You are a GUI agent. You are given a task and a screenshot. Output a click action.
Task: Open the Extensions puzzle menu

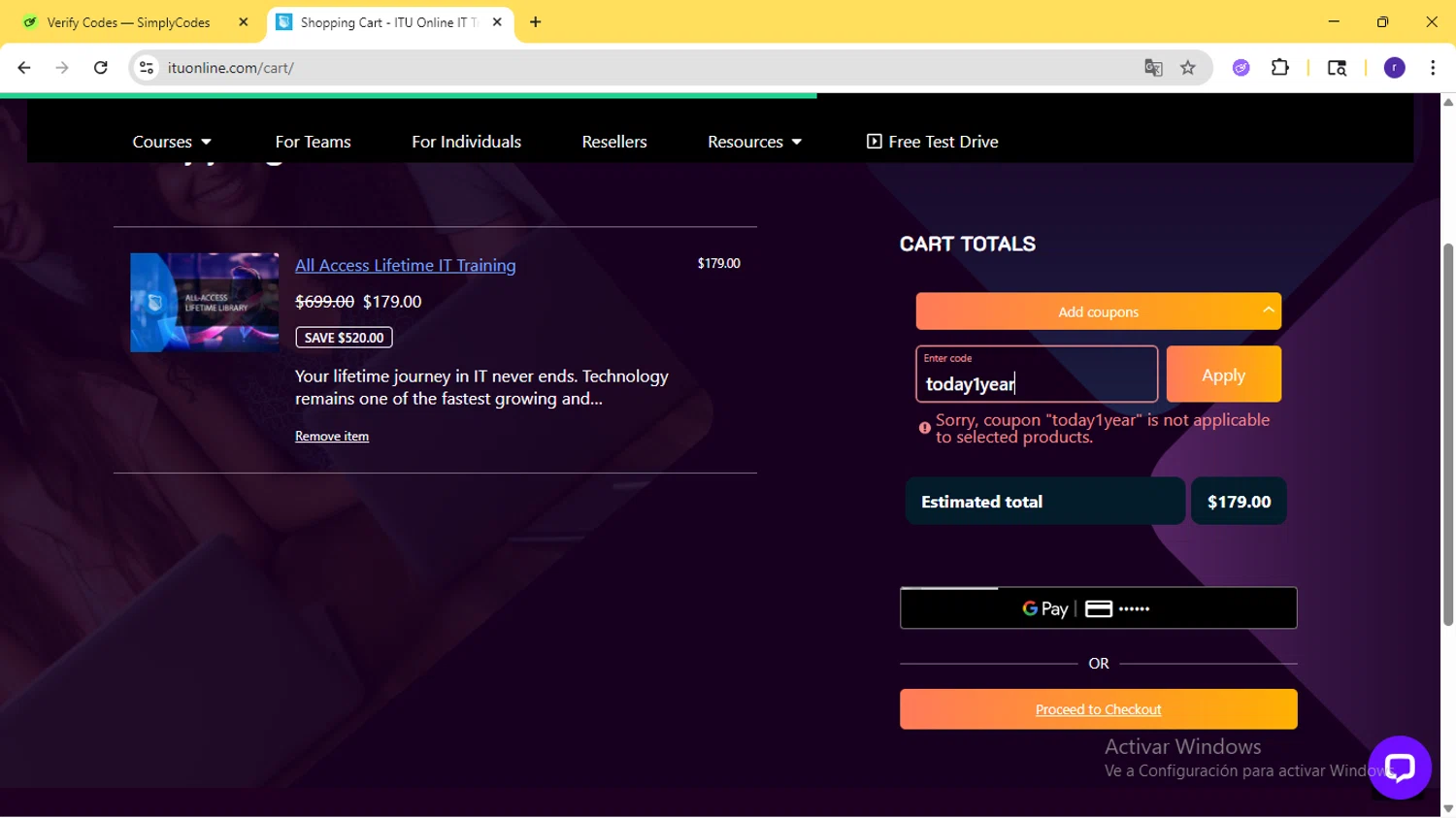pyautogui.click(x=1280, y=68)
